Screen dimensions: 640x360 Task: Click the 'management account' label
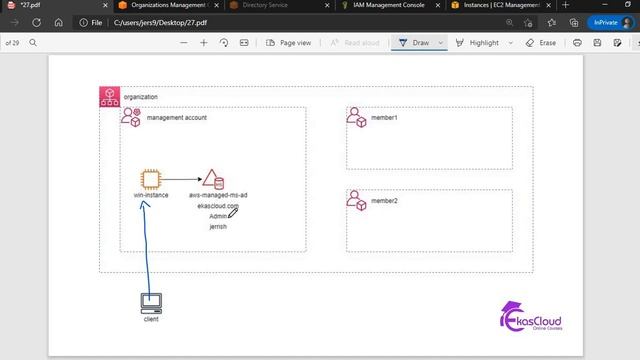[177, 118]
